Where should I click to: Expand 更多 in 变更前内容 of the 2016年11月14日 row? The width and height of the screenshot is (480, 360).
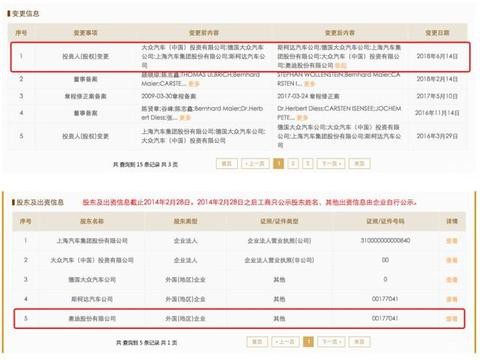[185, 118]
